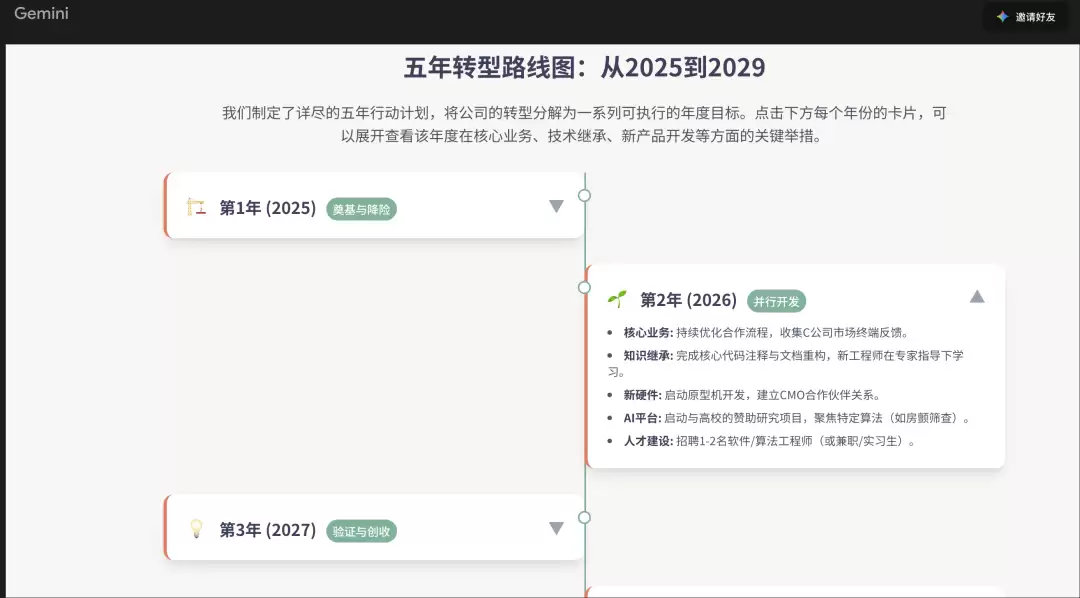
Task: Click the sparkle icon beside 邀请好友
Action: [1002, 17]
